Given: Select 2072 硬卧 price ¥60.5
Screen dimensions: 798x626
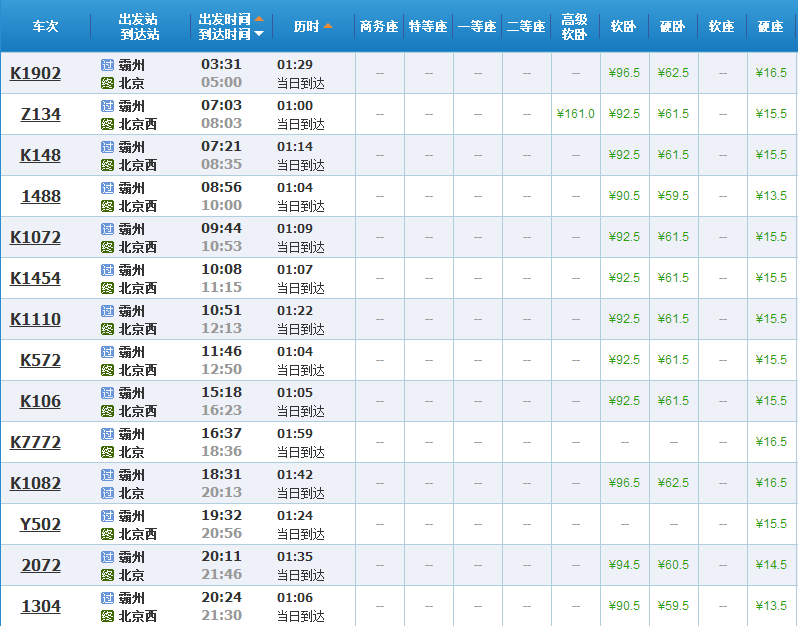Looking at the screenshot, I should (673, 565).
